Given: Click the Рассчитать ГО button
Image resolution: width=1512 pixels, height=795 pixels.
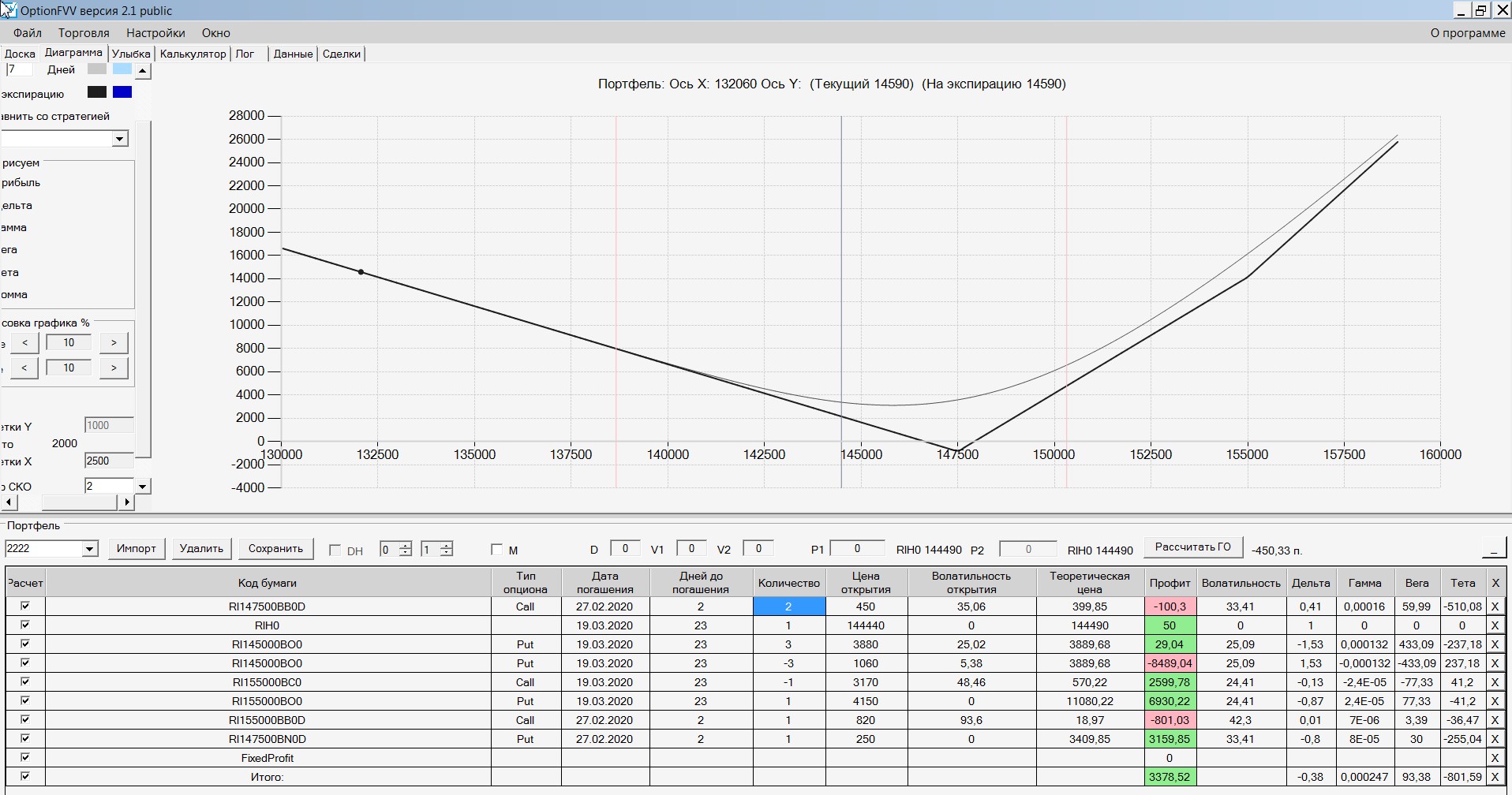Looking at the screenshot, I should click(1192, 547).
